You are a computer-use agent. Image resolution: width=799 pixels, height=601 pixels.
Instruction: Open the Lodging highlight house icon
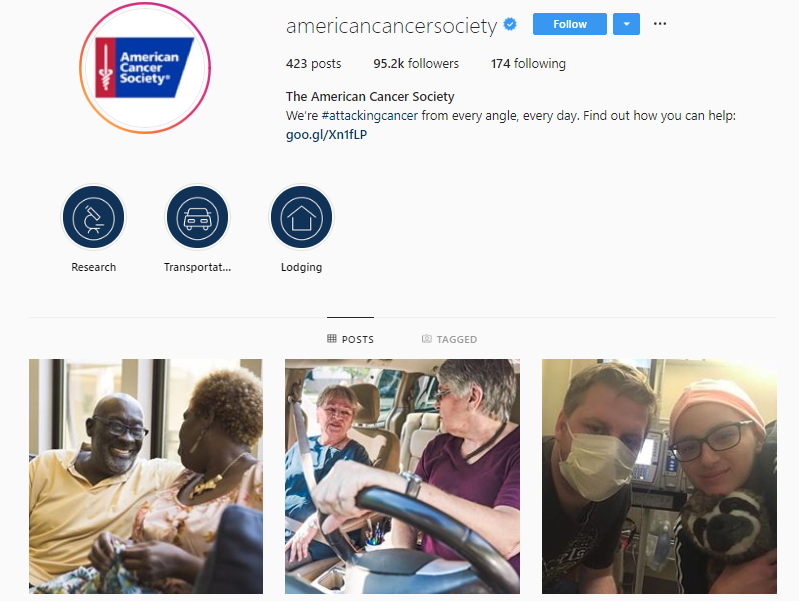click(301, 218)
